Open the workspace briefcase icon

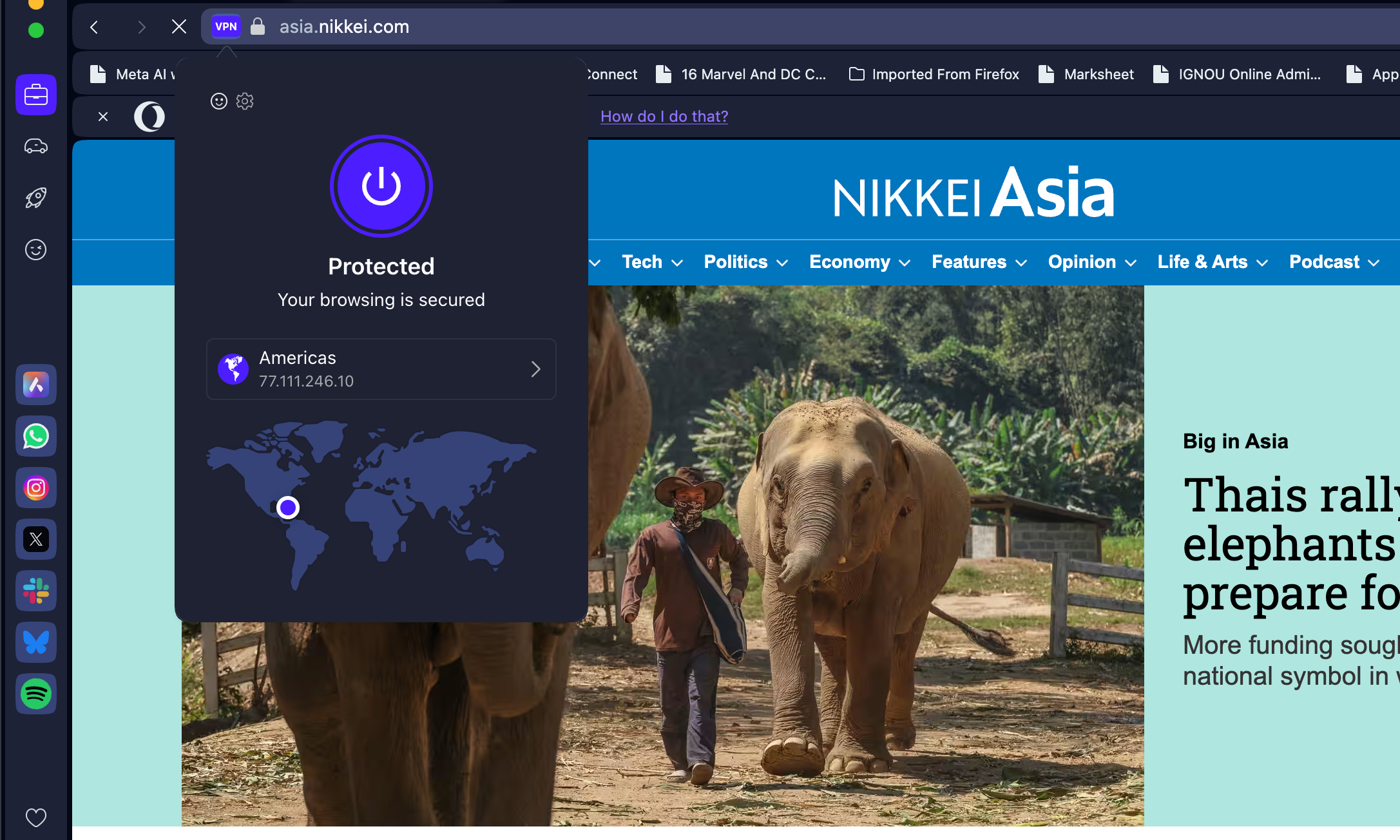click(35, 95)
